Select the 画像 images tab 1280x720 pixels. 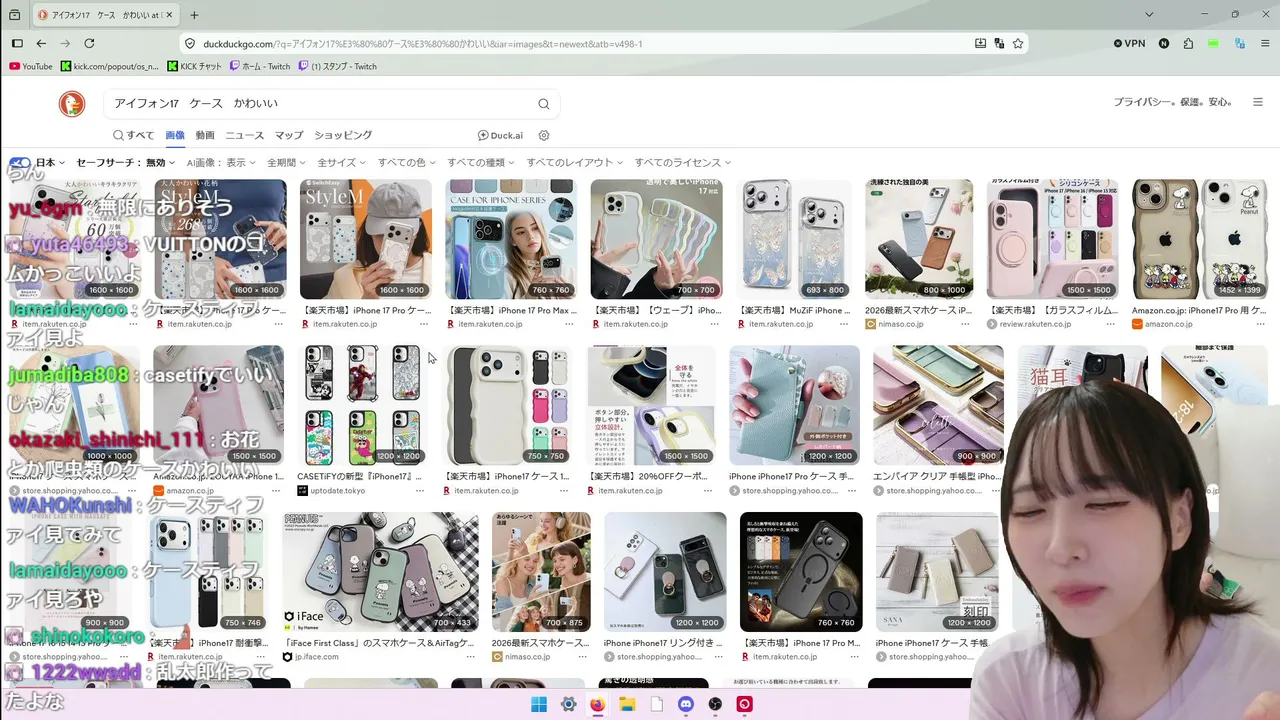coord(175,135)
